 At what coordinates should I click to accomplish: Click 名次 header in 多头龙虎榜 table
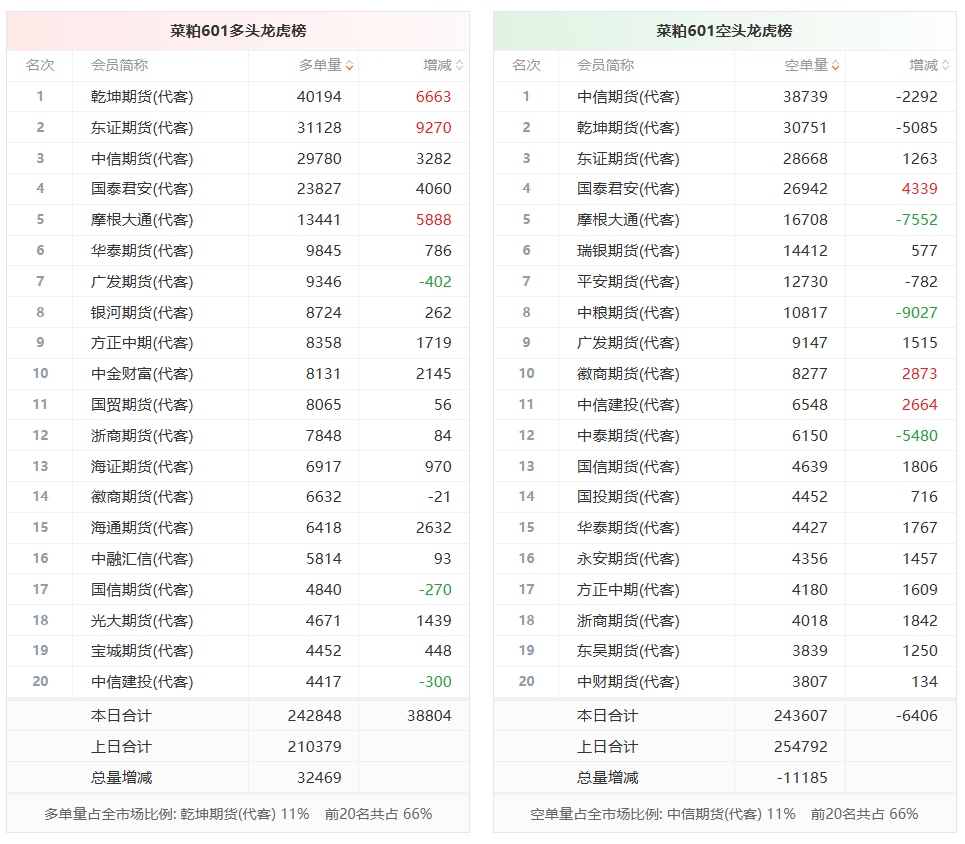tap(40, 65)
